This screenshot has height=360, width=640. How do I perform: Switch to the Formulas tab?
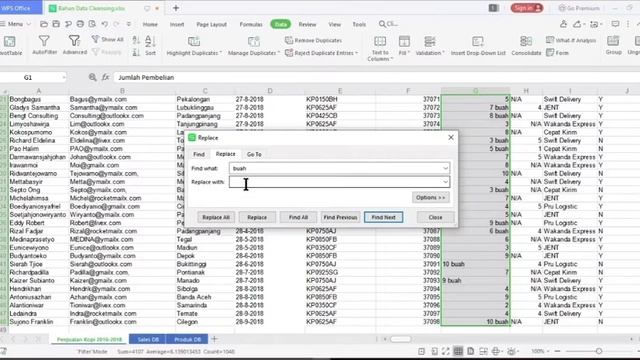[251, 24]
